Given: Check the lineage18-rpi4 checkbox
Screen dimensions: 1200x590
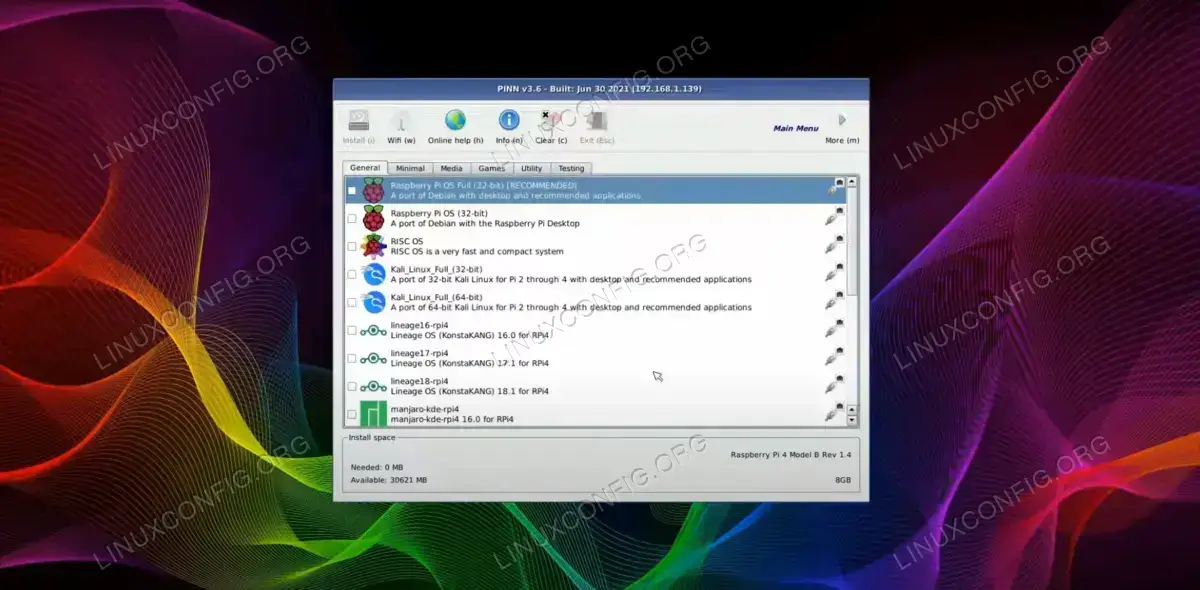Looking at the screenshot, I should click(x=352, y=386).
